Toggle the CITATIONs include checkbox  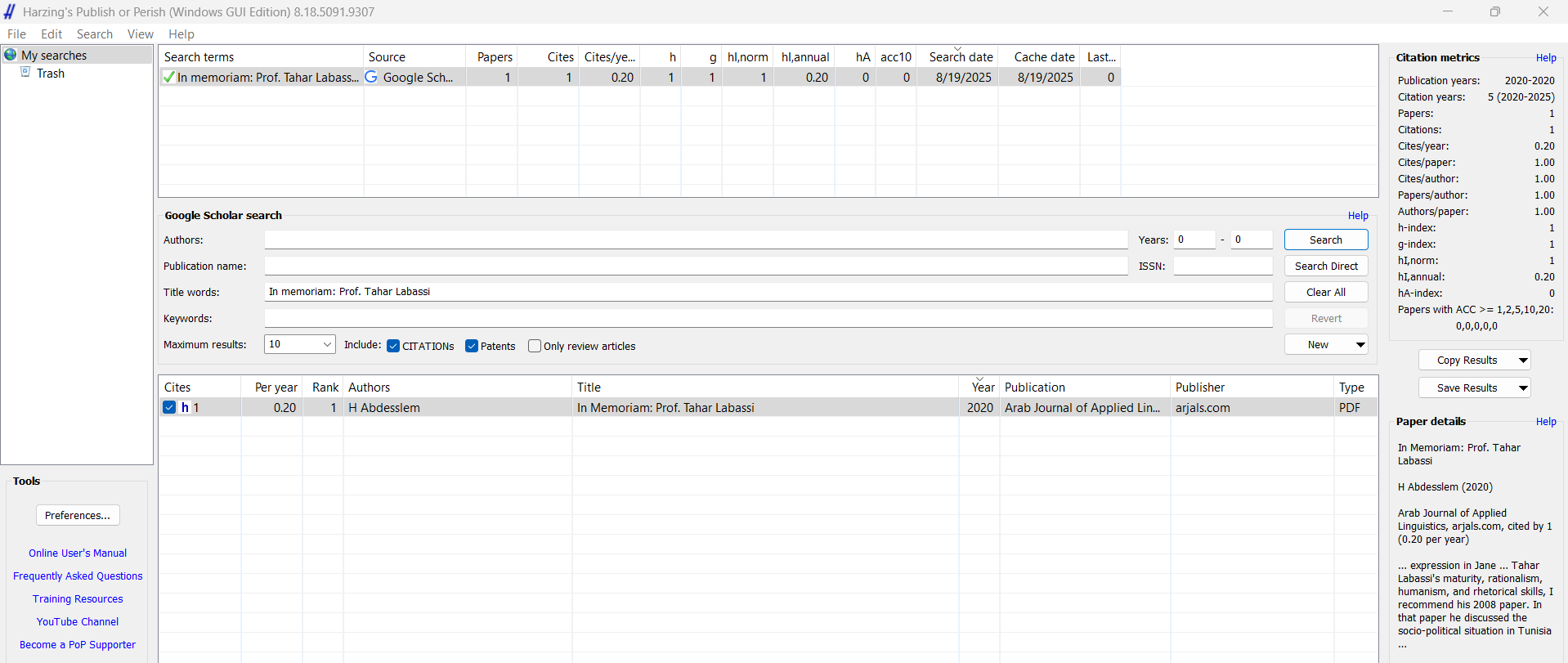393,346
